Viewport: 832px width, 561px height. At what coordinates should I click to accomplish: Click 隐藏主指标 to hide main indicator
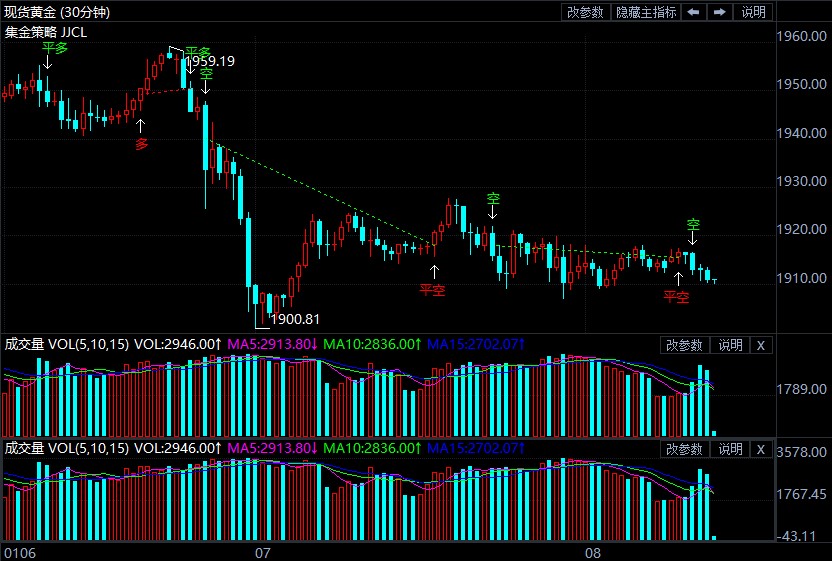646,12
